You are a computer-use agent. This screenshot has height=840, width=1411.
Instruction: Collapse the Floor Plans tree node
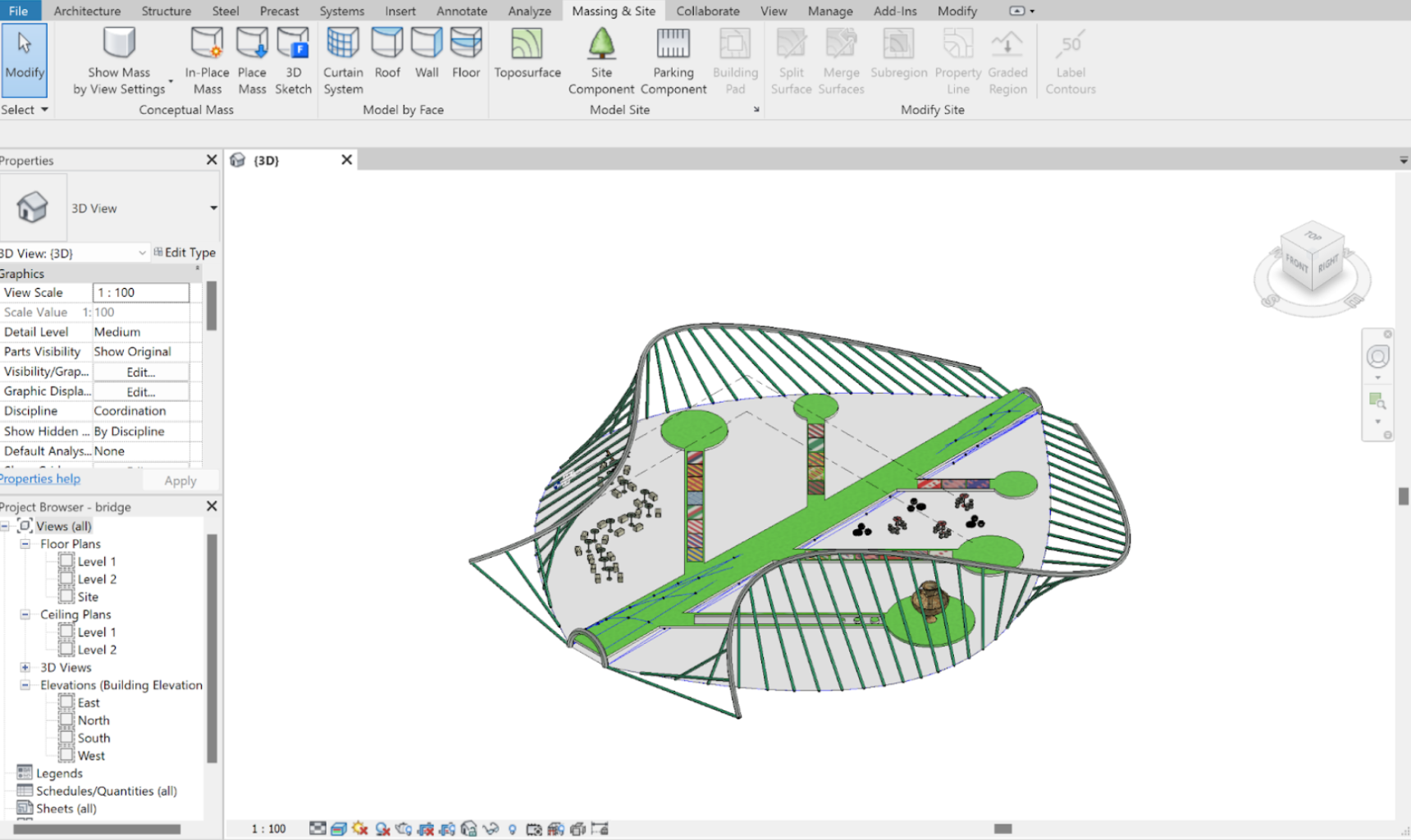tap(25, 544)
